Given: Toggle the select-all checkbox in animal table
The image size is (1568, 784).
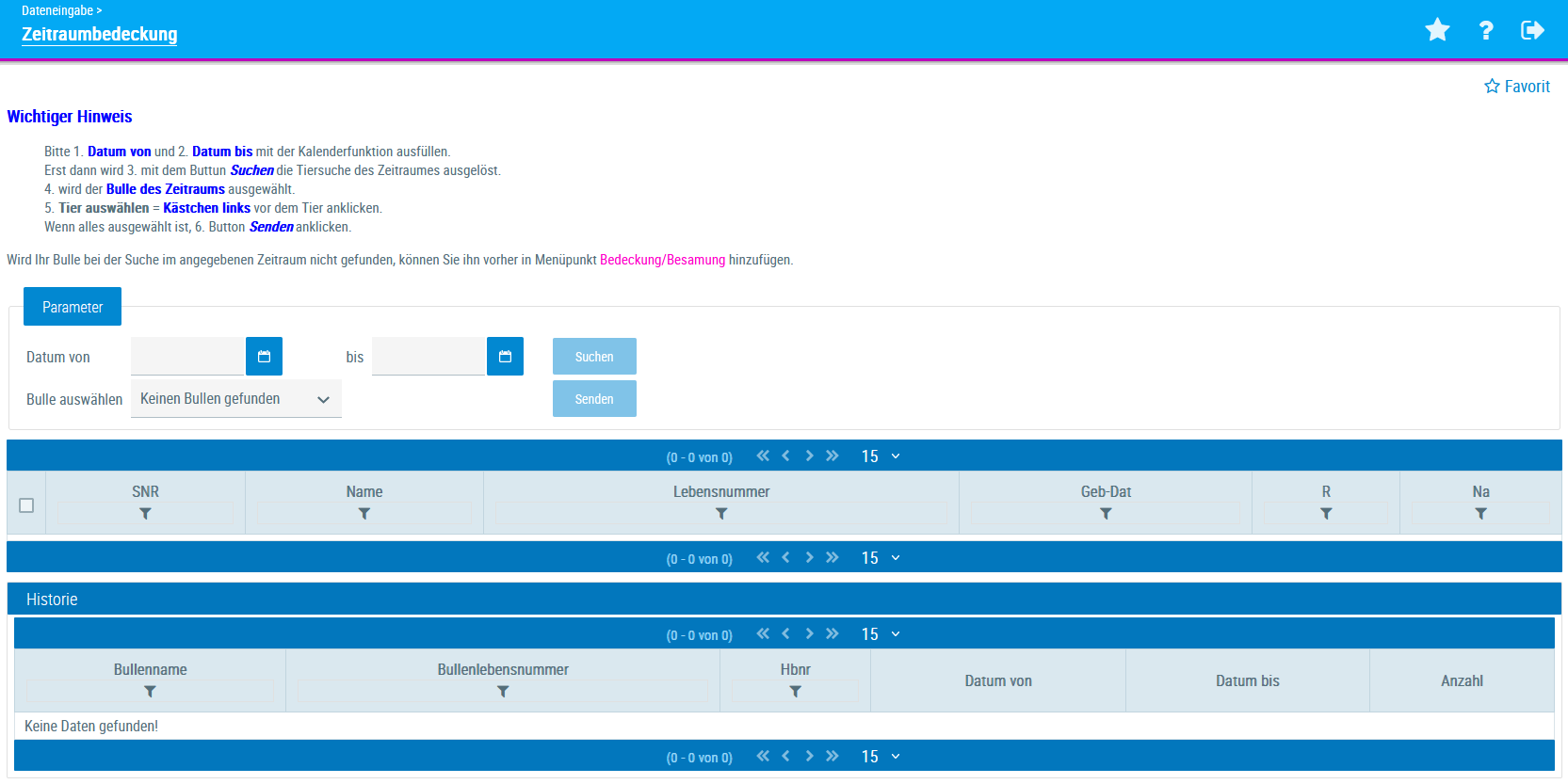Looking at the screenshot, I should pyautogui.click(x=26, y=505).
